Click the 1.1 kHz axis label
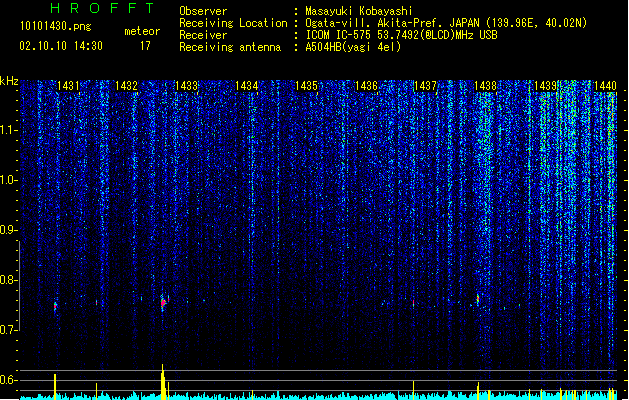Image resolution: width=629 pixels, height=400 pixels. (9, 130)
